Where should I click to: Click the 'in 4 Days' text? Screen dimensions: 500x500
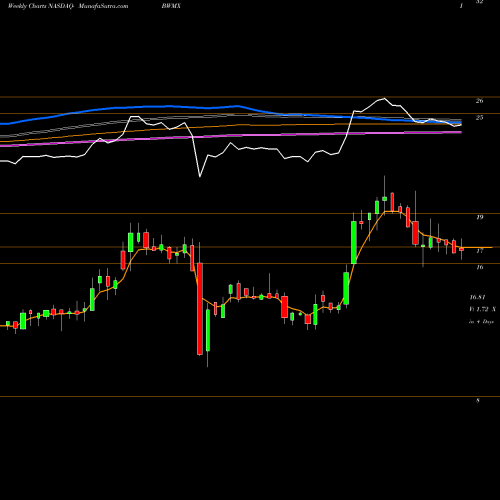(x=481, y=322)
